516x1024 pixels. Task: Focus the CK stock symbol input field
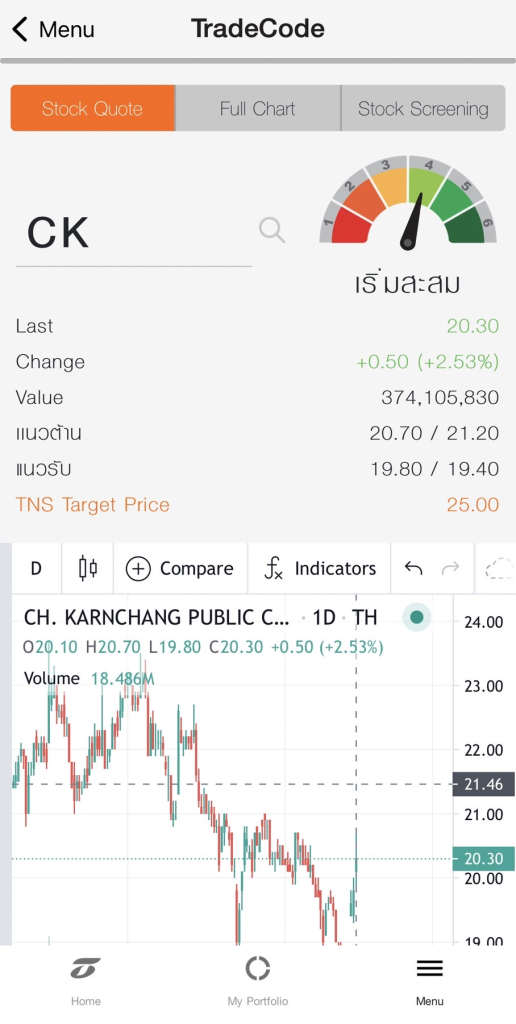(x=133, y=233)
